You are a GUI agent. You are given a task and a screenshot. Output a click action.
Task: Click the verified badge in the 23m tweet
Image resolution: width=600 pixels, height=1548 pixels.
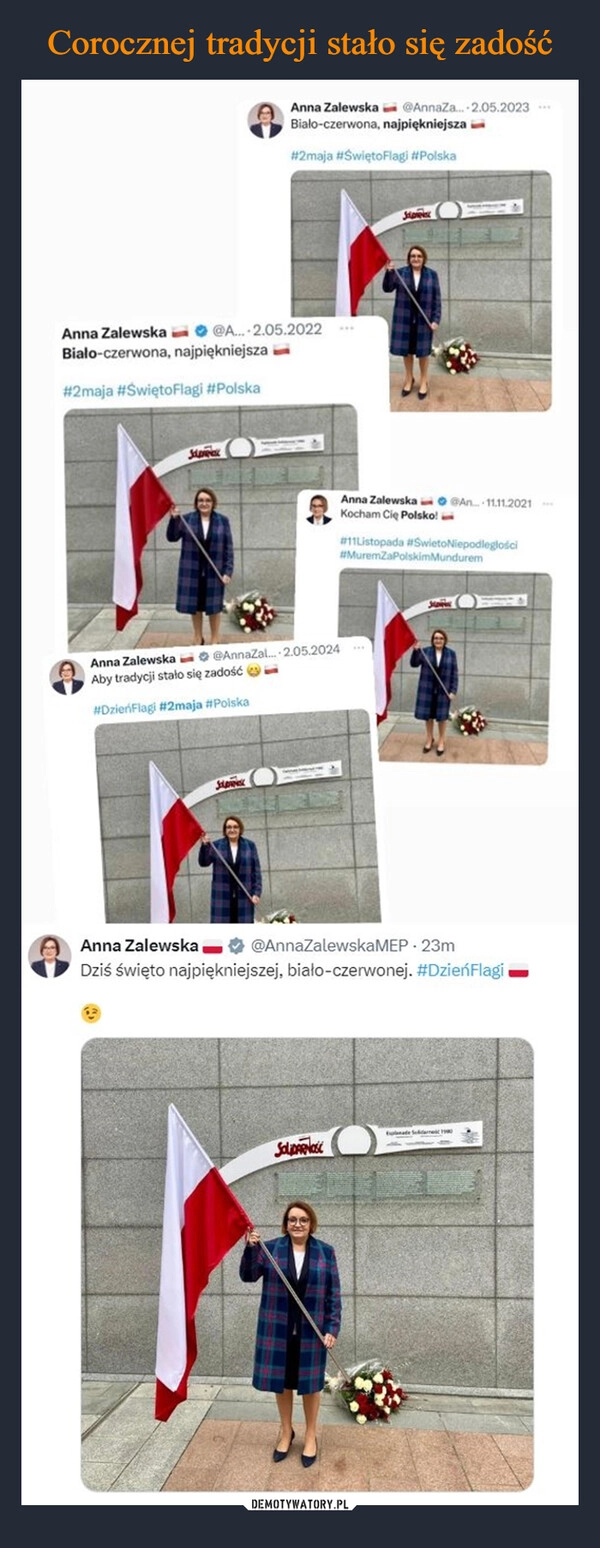[236, 945]
